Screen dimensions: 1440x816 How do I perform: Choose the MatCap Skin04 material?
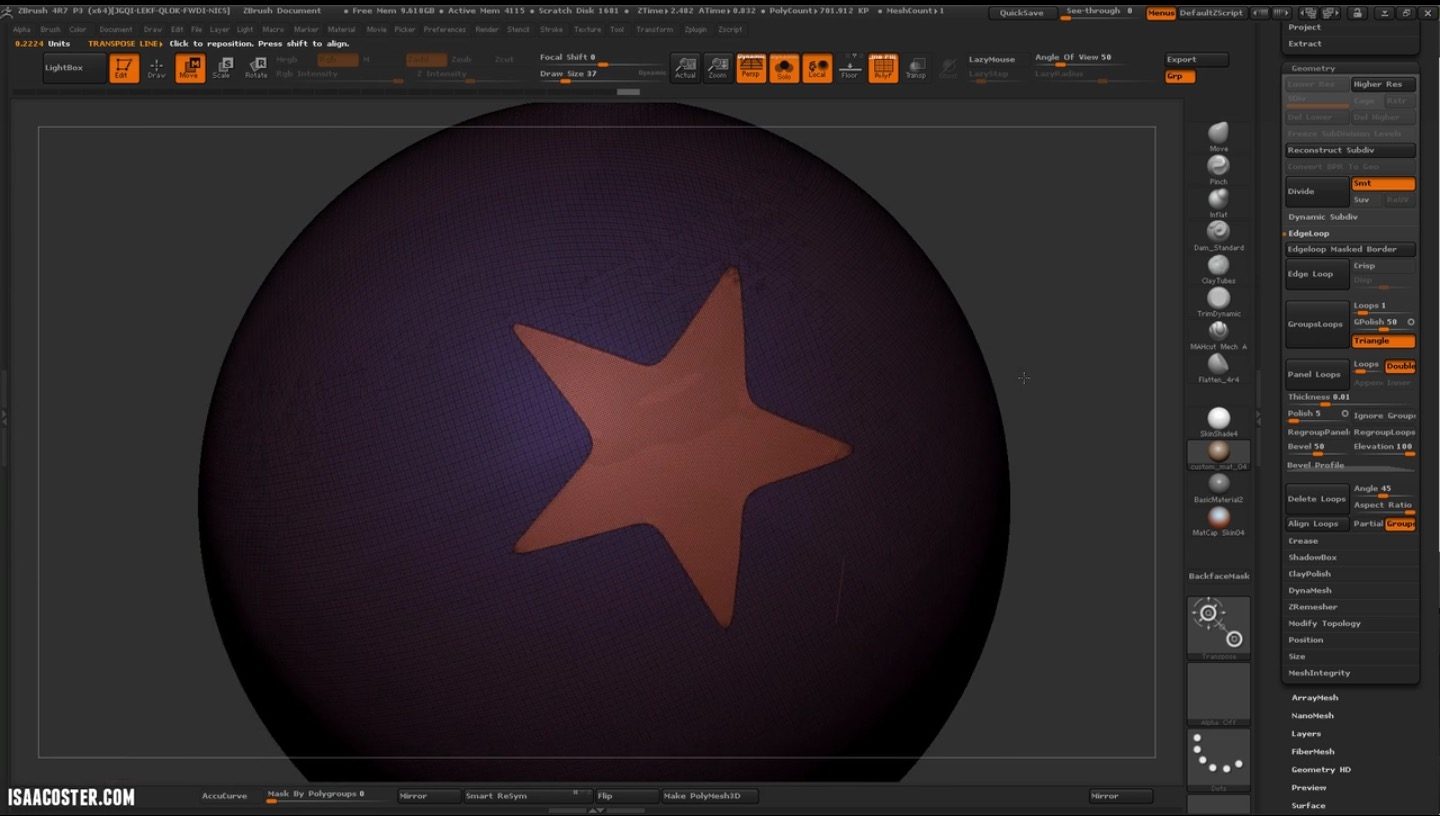1218,520
